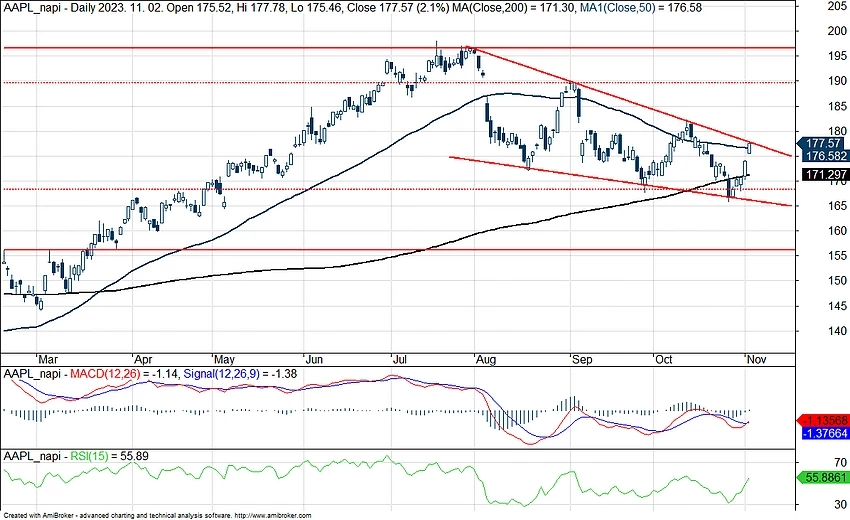This screenshot has width=850, height=520.
Task: Click the RSI(15) = 55.89 label
Action: (110, 457)
